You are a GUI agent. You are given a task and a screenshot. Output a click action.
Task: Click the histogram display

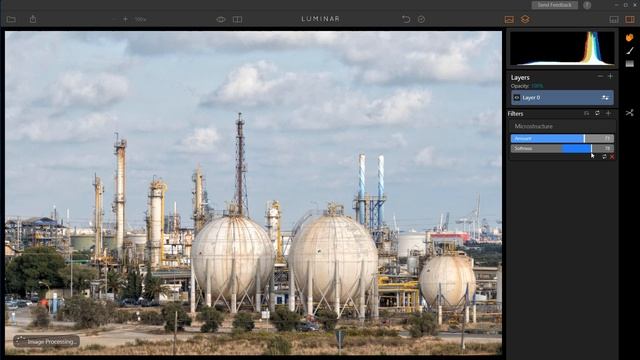pyautogui.click(x=562, y=49)
